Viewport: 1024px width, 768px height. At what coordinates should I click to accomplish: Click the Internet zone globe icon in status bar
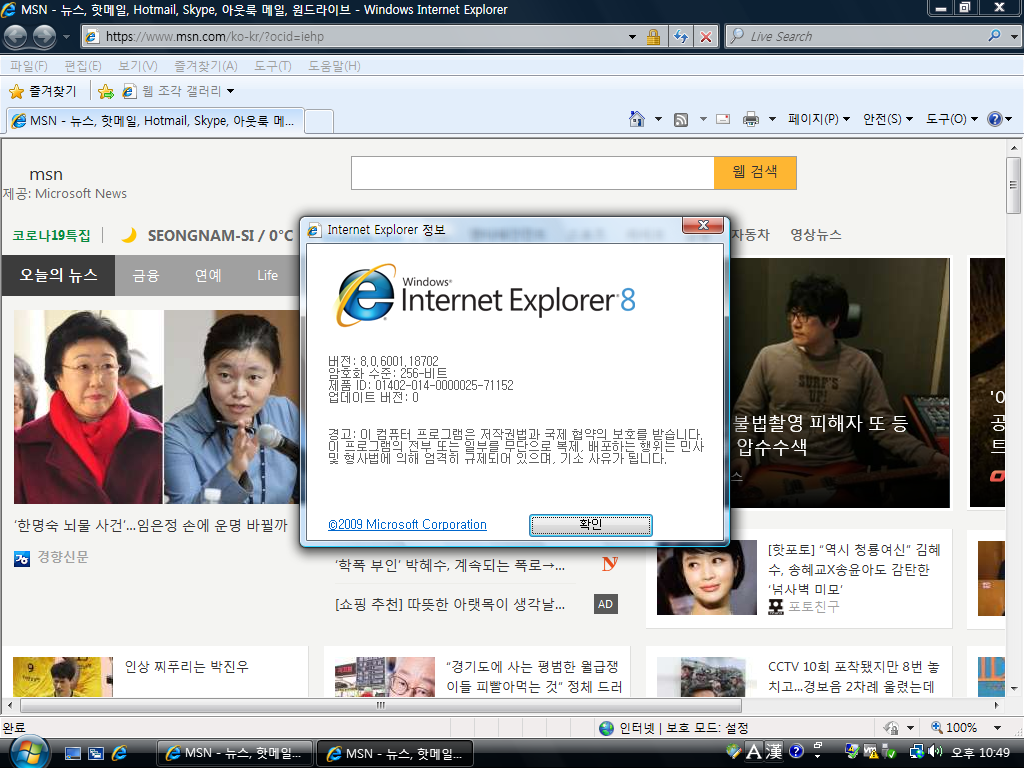pyautogui.click(x=607, y=728)
